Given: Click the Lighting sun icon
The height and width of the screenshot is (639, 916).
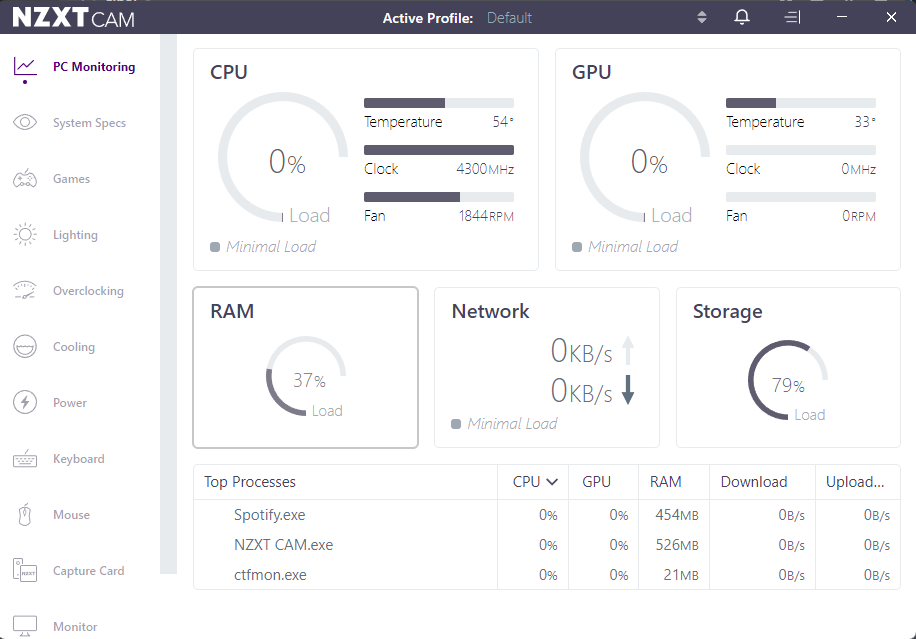Looking at the screenshot, I should click(x=25, y=235).
